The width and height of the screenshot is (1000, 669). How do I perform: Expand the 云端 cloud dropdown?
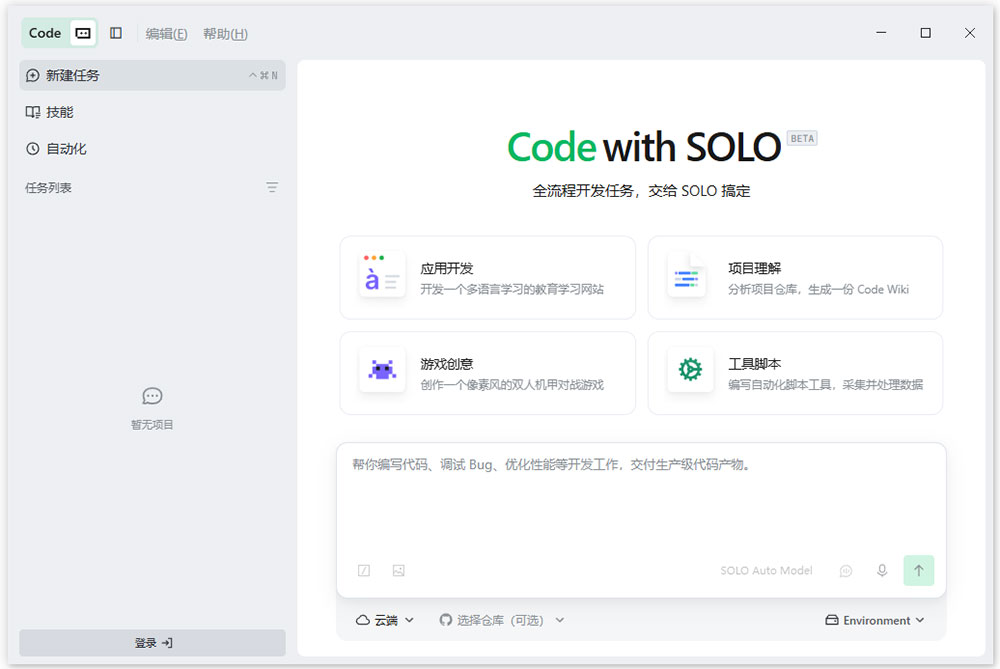coord(385,620)
